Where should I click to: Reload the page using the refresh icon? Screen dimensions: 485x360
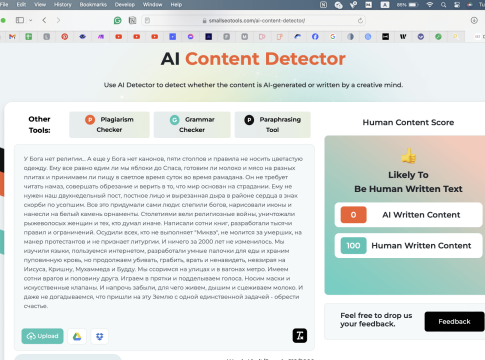click(360, 21)
